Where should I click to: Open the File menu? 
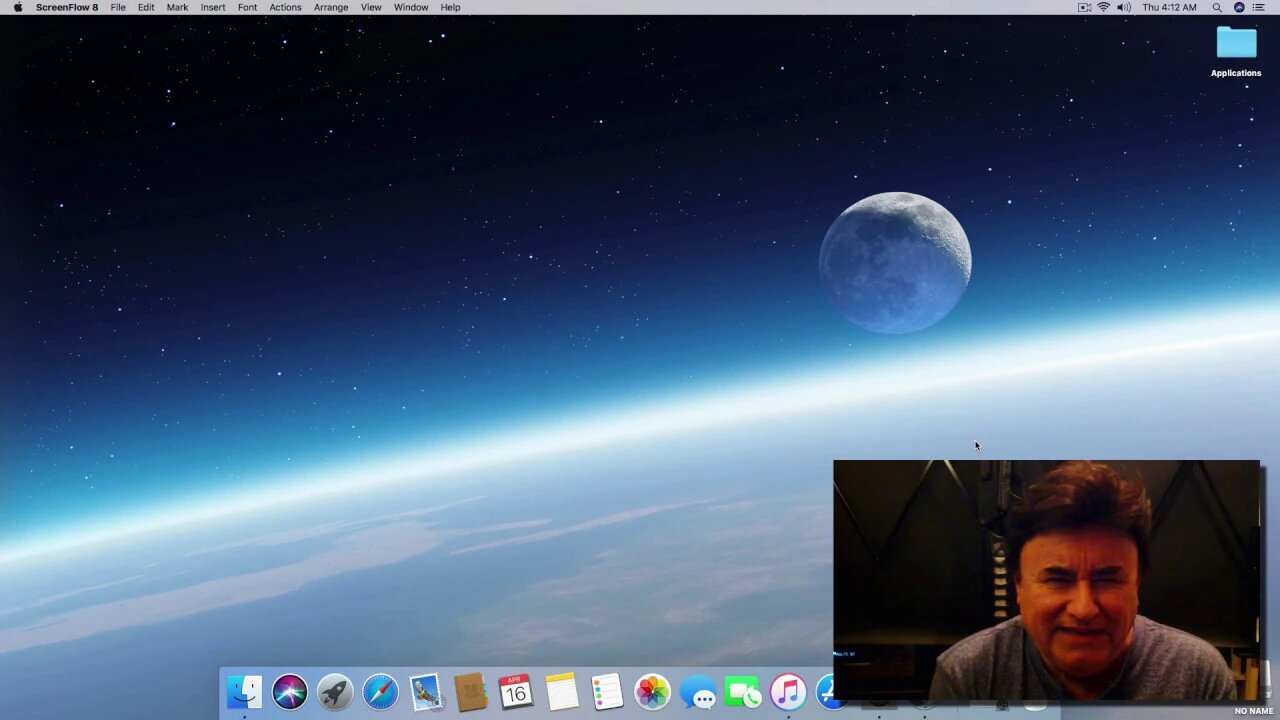coord(118,7)
